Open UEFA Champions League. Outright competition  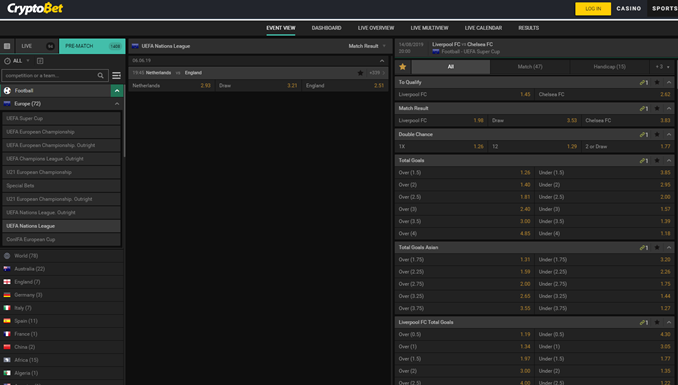[x=61, y=159]
